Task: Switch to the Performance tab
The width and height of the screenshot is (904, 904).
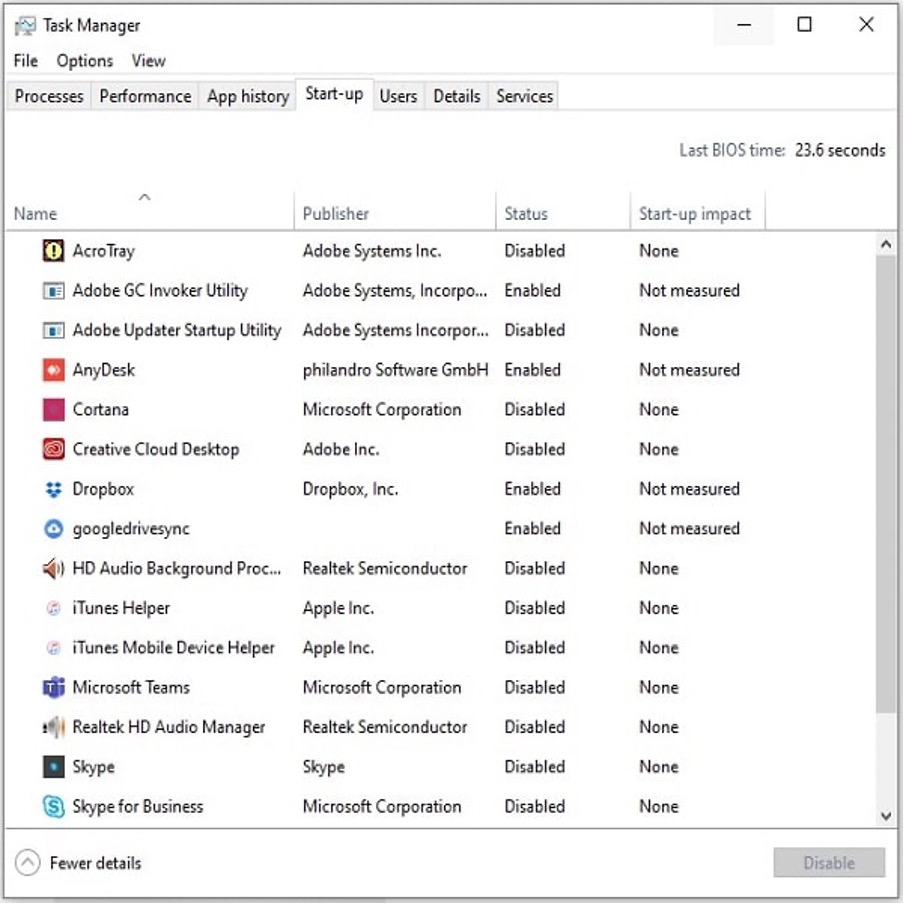Action: [x=145, y=96]
